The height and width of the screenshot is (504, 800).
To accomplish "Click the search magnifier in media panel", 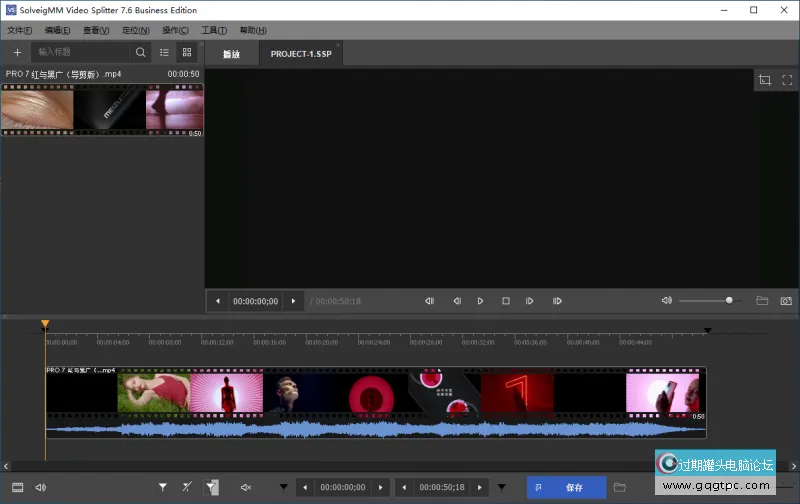I will tap(141, 52).
